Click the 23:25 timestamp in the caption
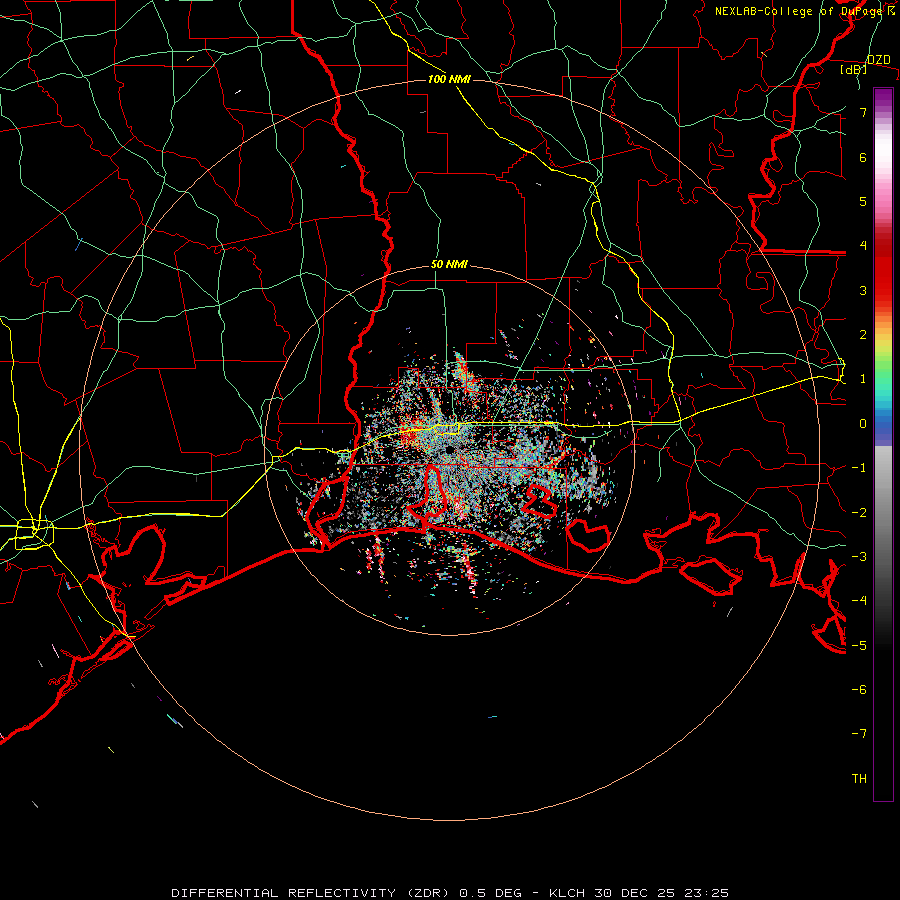900x900 pixels. [708, 893]
